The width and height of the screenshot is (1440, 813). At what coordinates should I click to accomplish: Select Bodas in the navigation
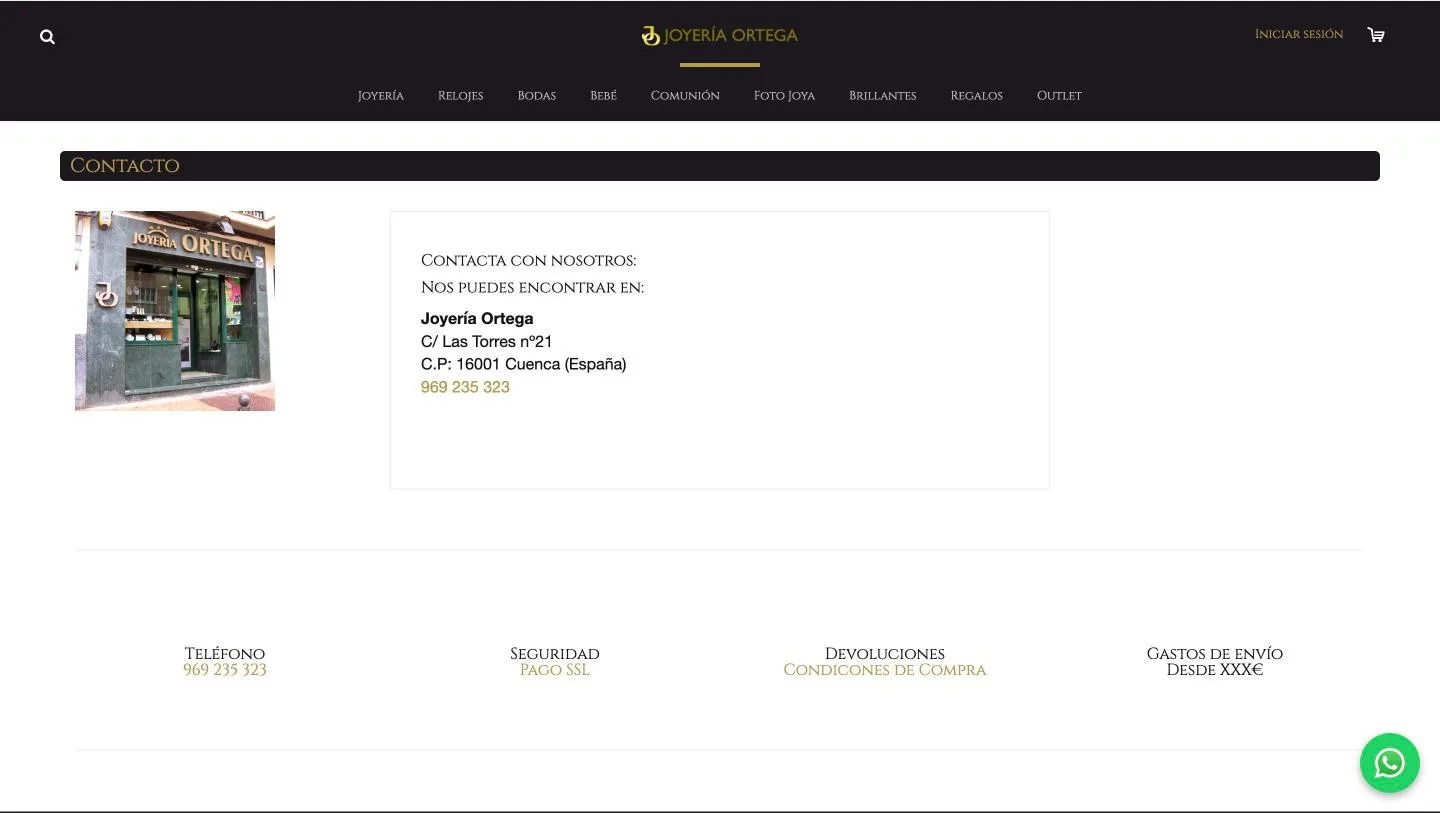(536, 96)
